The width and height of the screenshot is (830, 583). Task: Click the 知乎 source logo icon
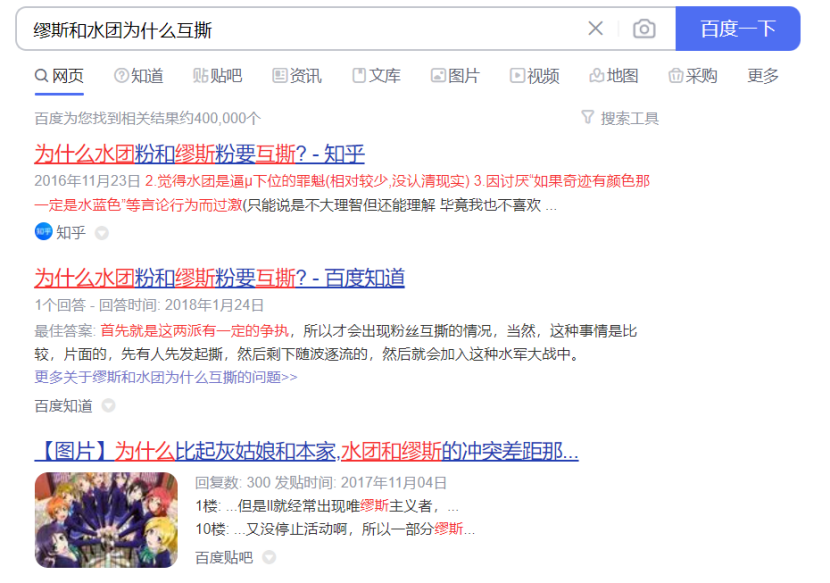[x=43, y=231]
